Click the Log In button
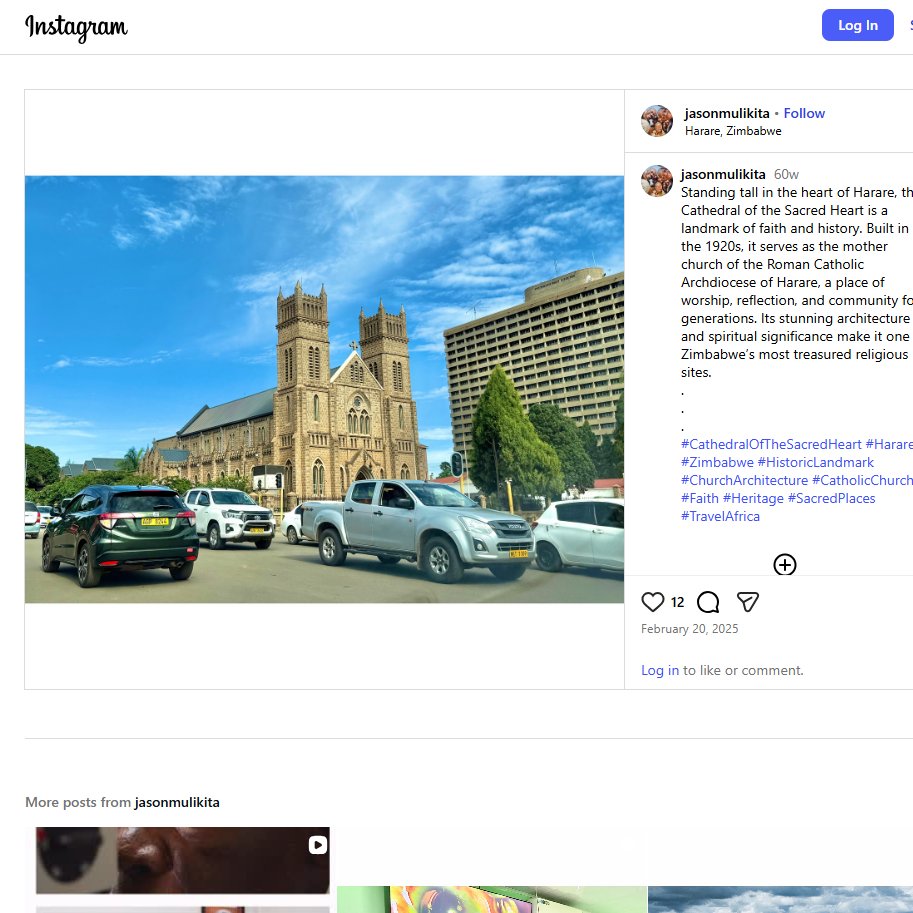Screen dimensions: 913x913 (x=857, y=25)
